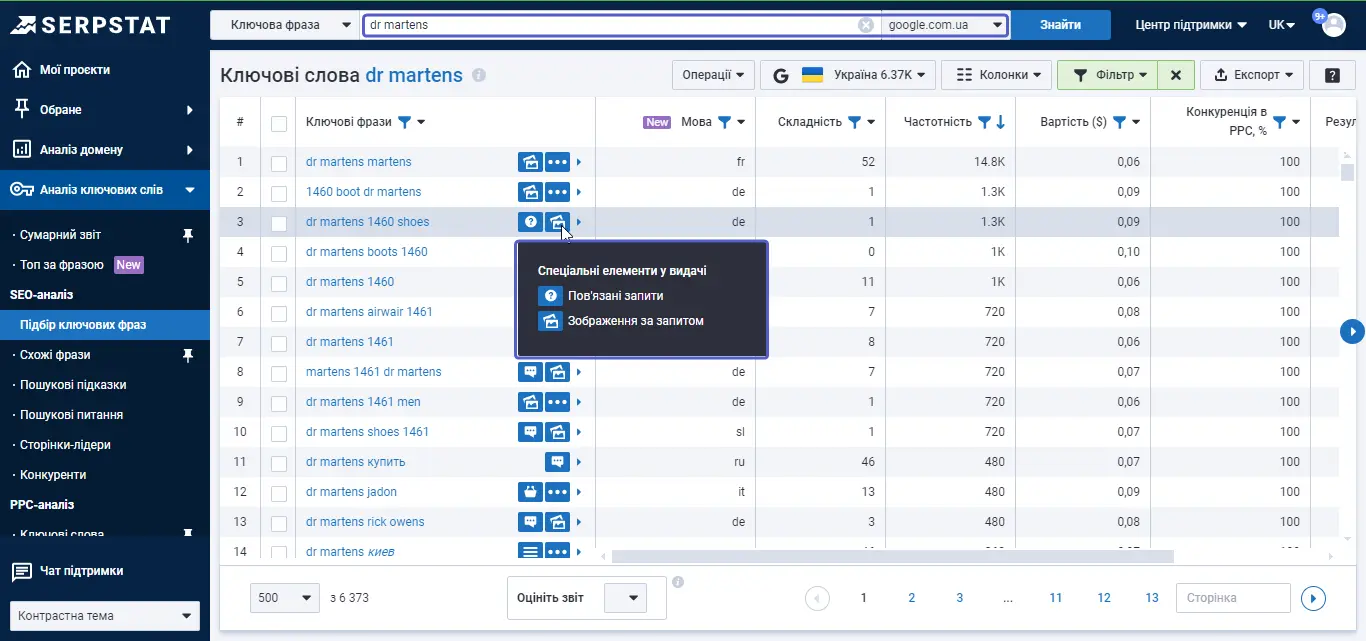This screenshot has width=1366, height=641.
Task: Open the Контрастна тема theme dropdown
Action: click(x=105, y=616)
